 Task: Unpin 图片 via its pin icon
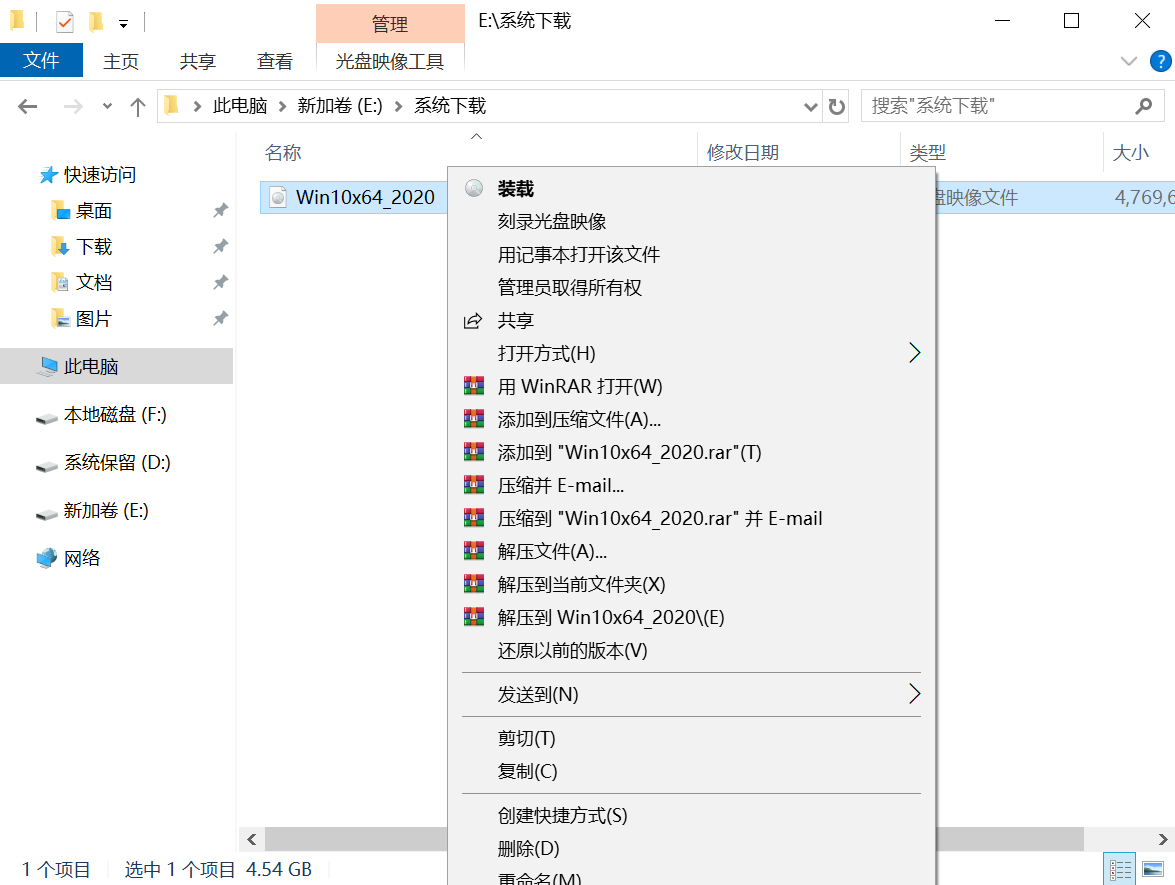(x=220, y=318)
